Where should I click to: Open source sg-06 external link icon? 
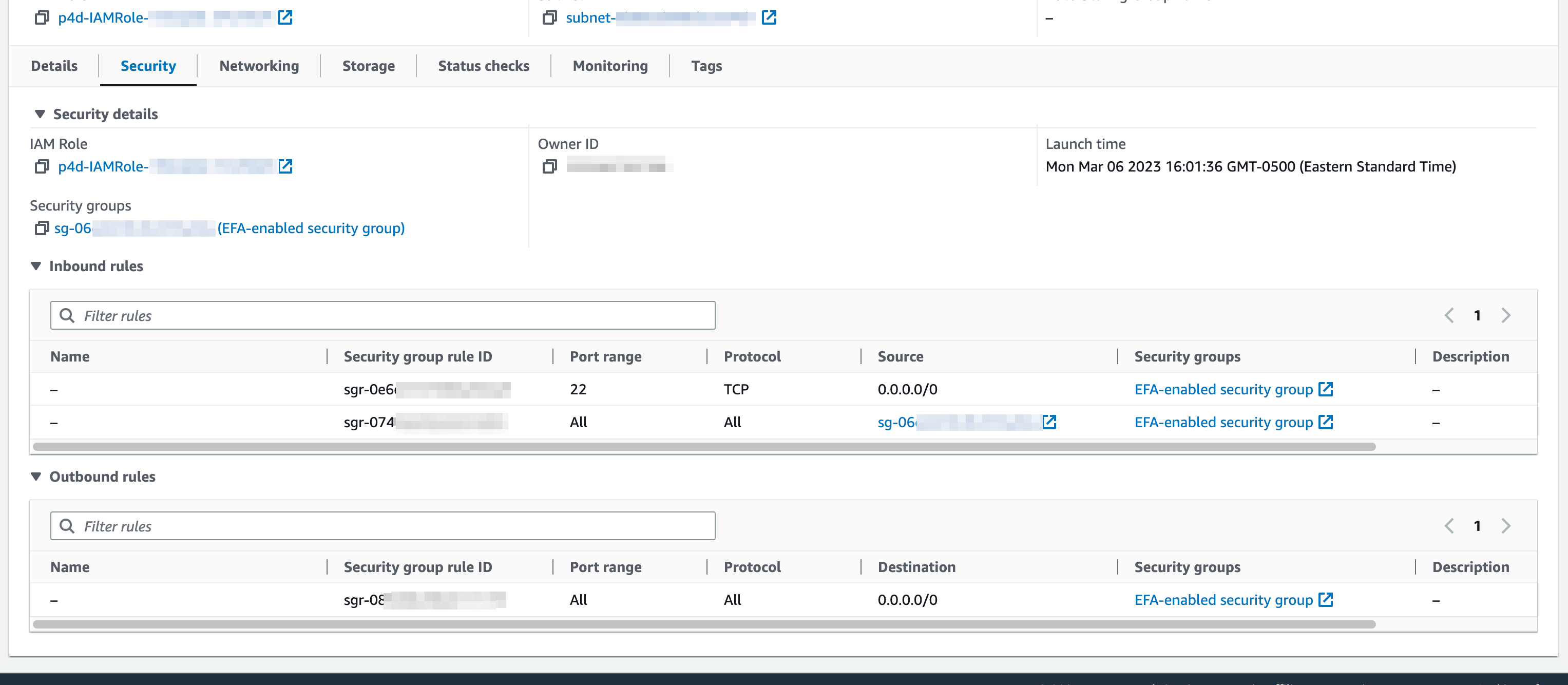1049,422
